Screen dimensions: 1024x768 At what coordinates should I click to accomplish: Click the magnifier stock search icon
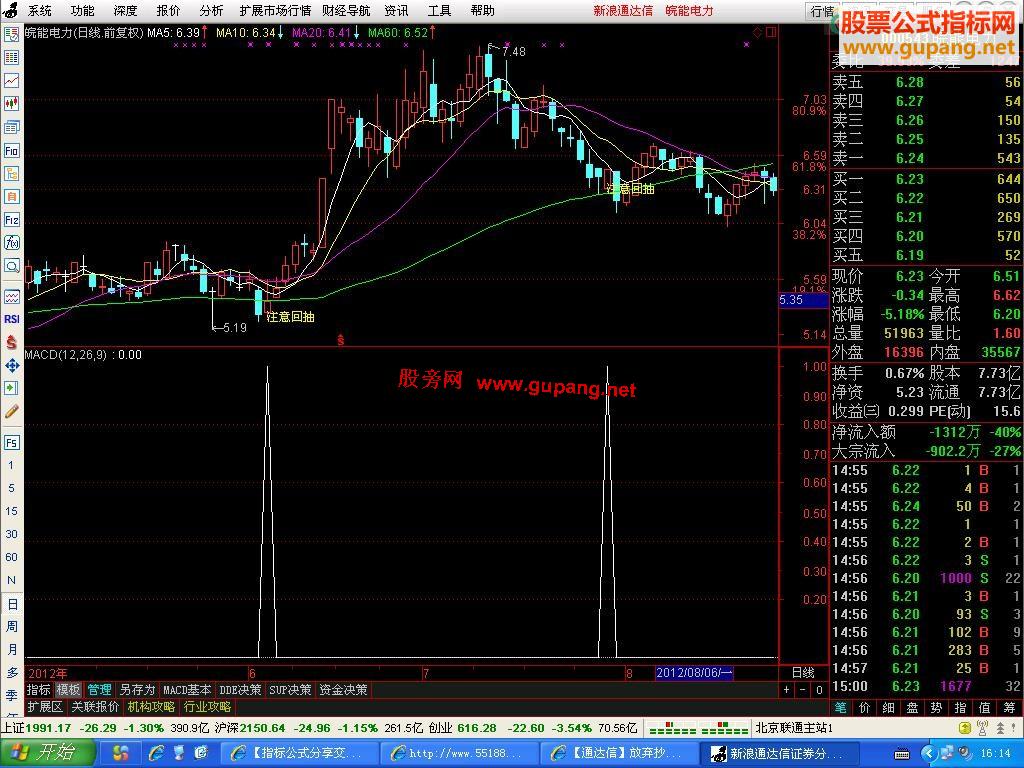point(12,266)
